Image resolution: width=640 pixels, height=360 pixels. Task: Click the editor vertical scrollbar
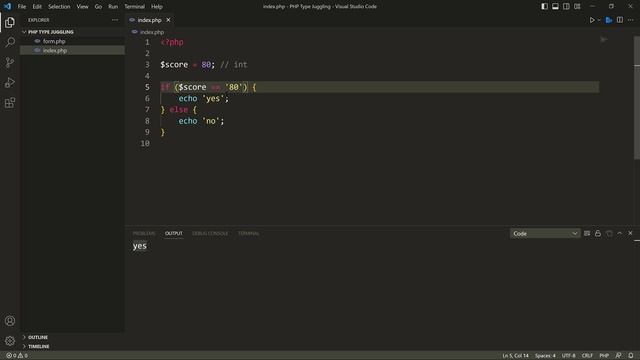click(x=637, y=98)
